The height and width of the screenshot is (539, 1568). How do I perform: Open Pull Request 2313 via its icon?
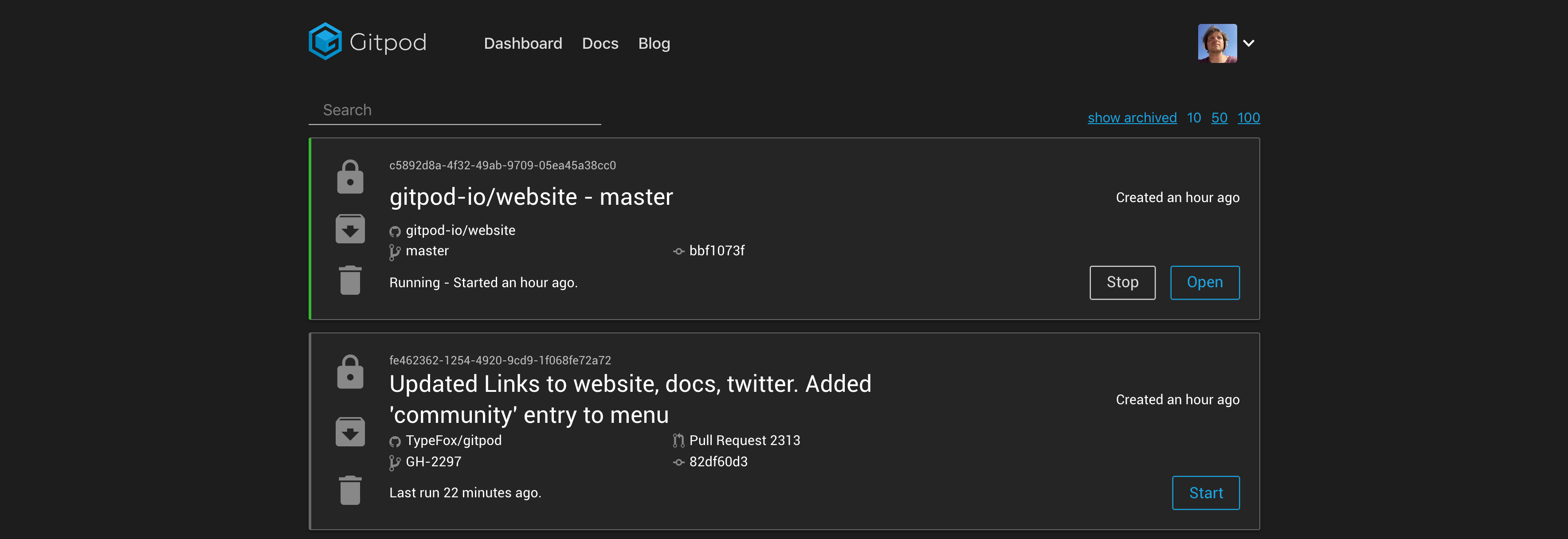click(x=678, y=440)
